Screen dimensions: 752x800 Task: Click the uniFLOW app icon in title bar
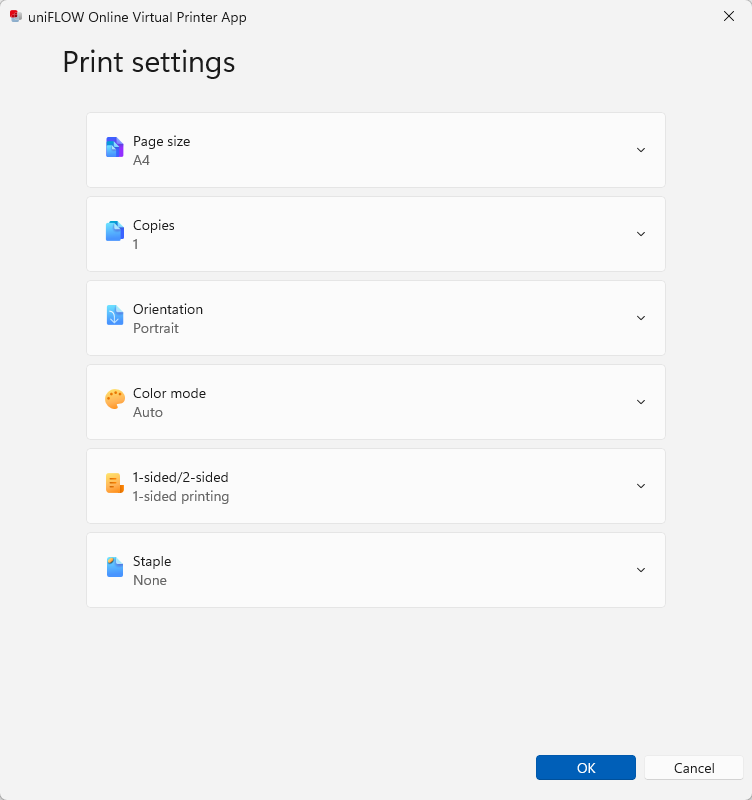coord(15,17)
